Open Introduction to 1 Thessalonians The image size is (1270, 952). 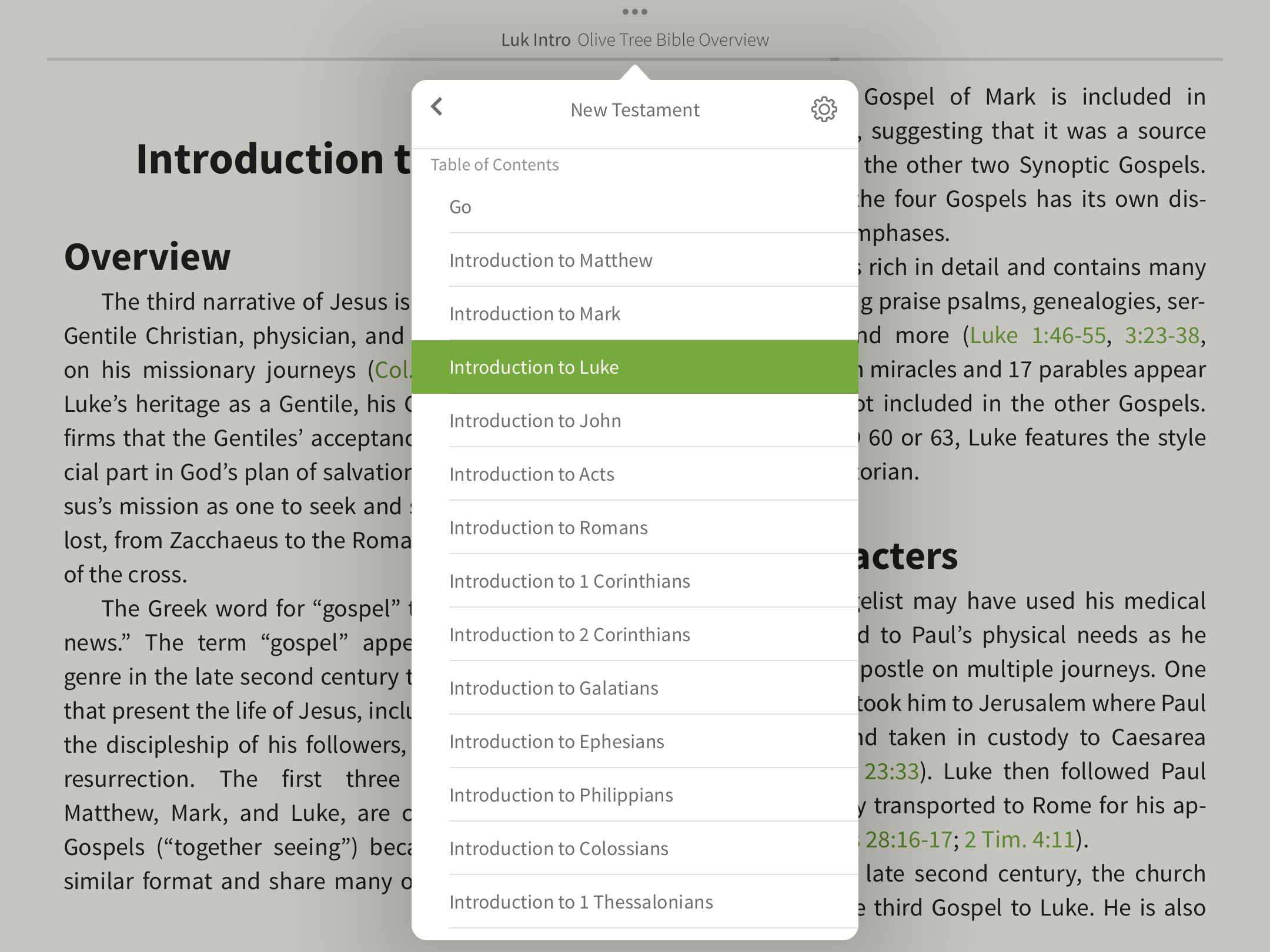[581, 902]
